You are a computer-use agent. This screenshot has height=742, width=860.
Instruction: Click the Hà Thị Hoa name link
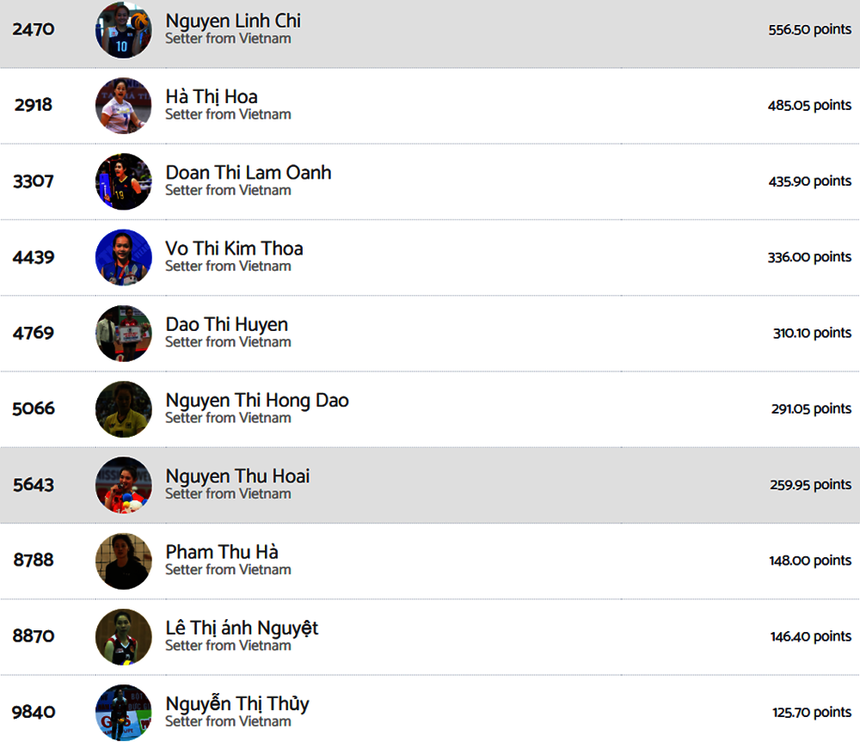pyautogui.click(x=211, y=97)
